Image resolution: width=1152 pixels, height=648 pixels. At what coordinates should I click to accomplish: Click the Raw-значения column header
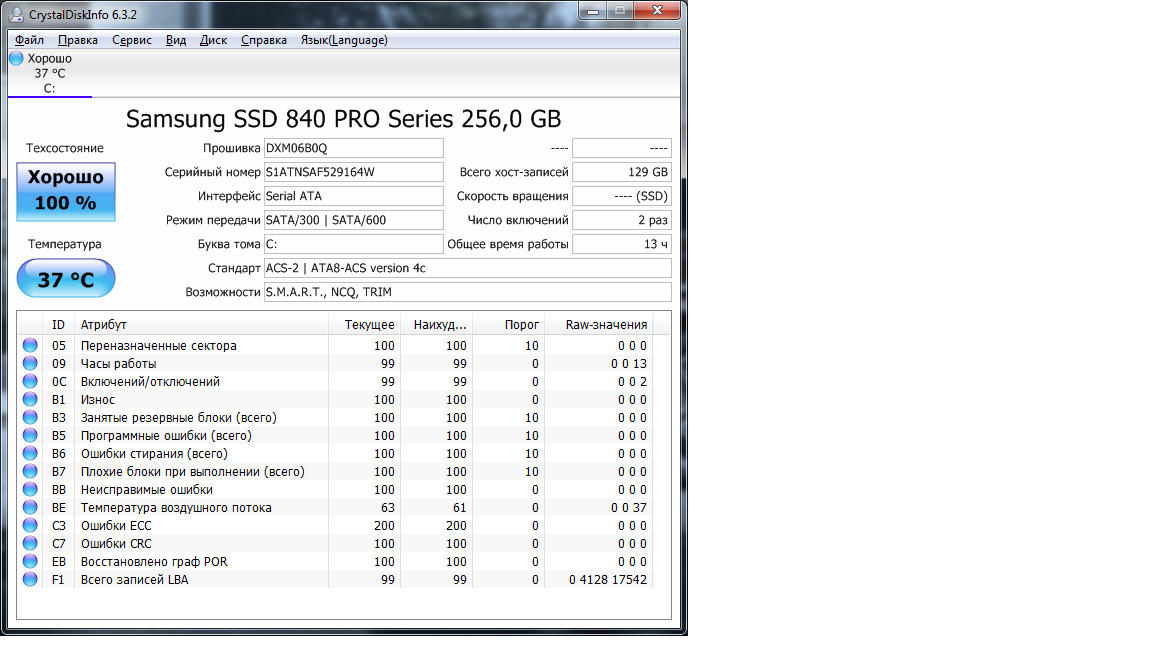pos(598,325)
